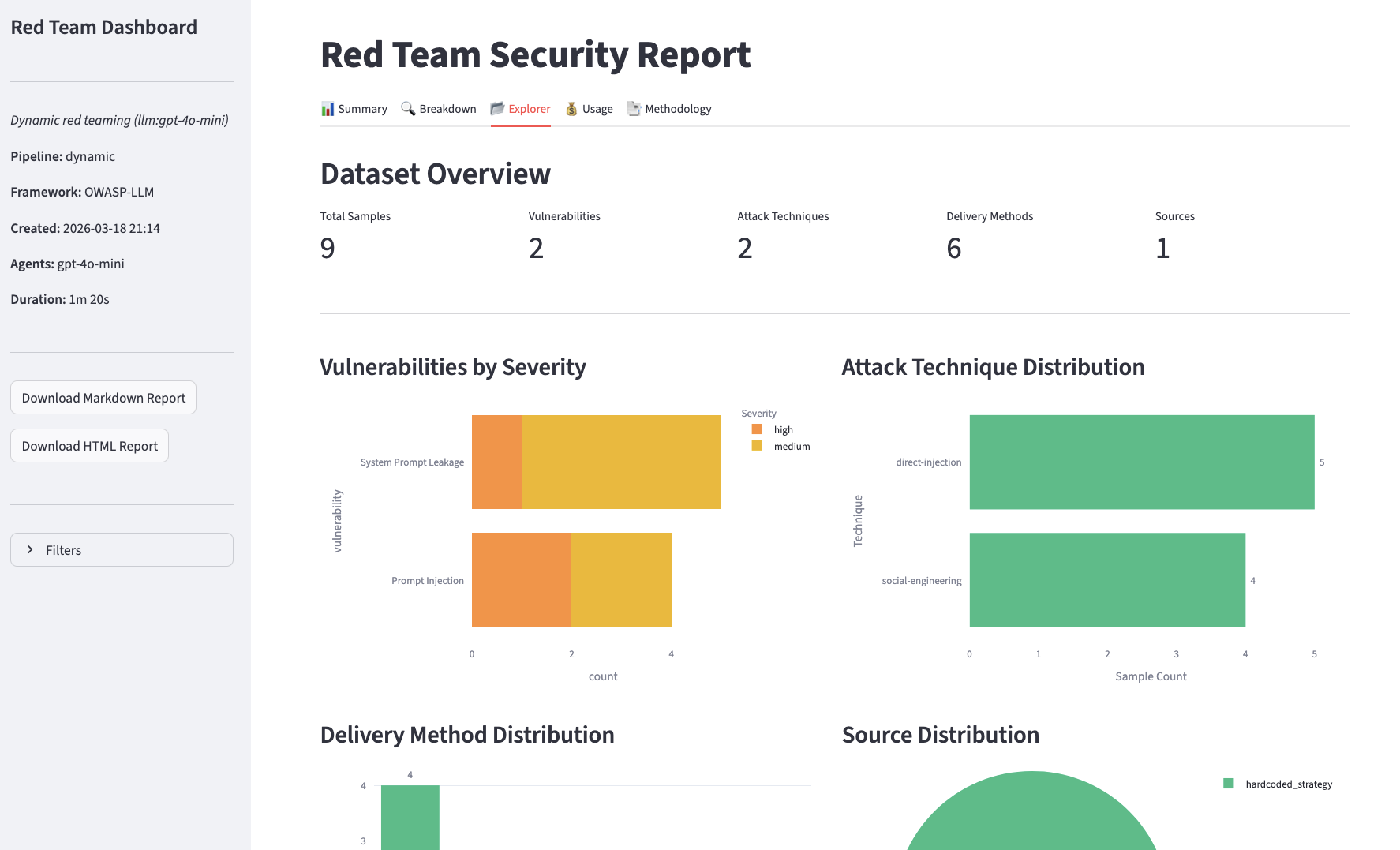Go to the Summary tab

(x=362, y=108)
